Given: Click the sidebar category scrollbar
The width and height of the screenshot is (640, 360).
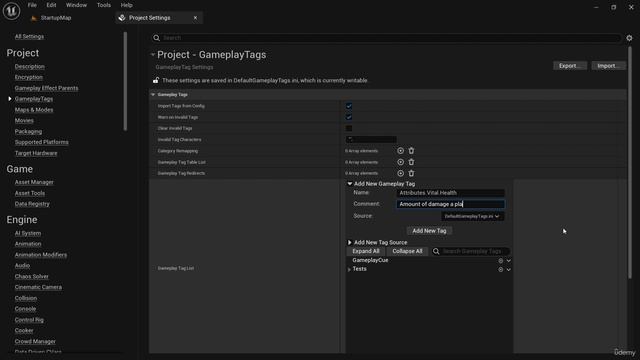Looking at the screenshot, I should (125, 82).
